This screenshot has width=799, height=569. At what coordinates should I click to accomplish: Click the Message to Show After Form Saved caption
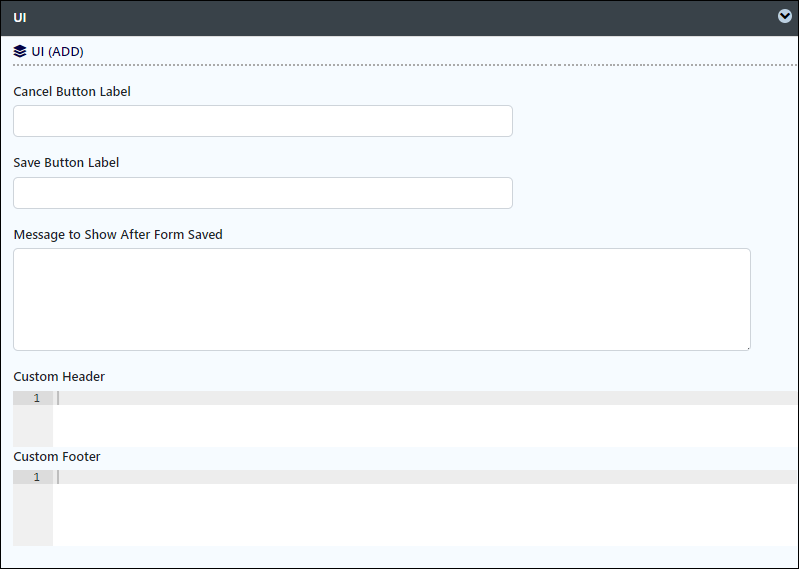[118, 234]
